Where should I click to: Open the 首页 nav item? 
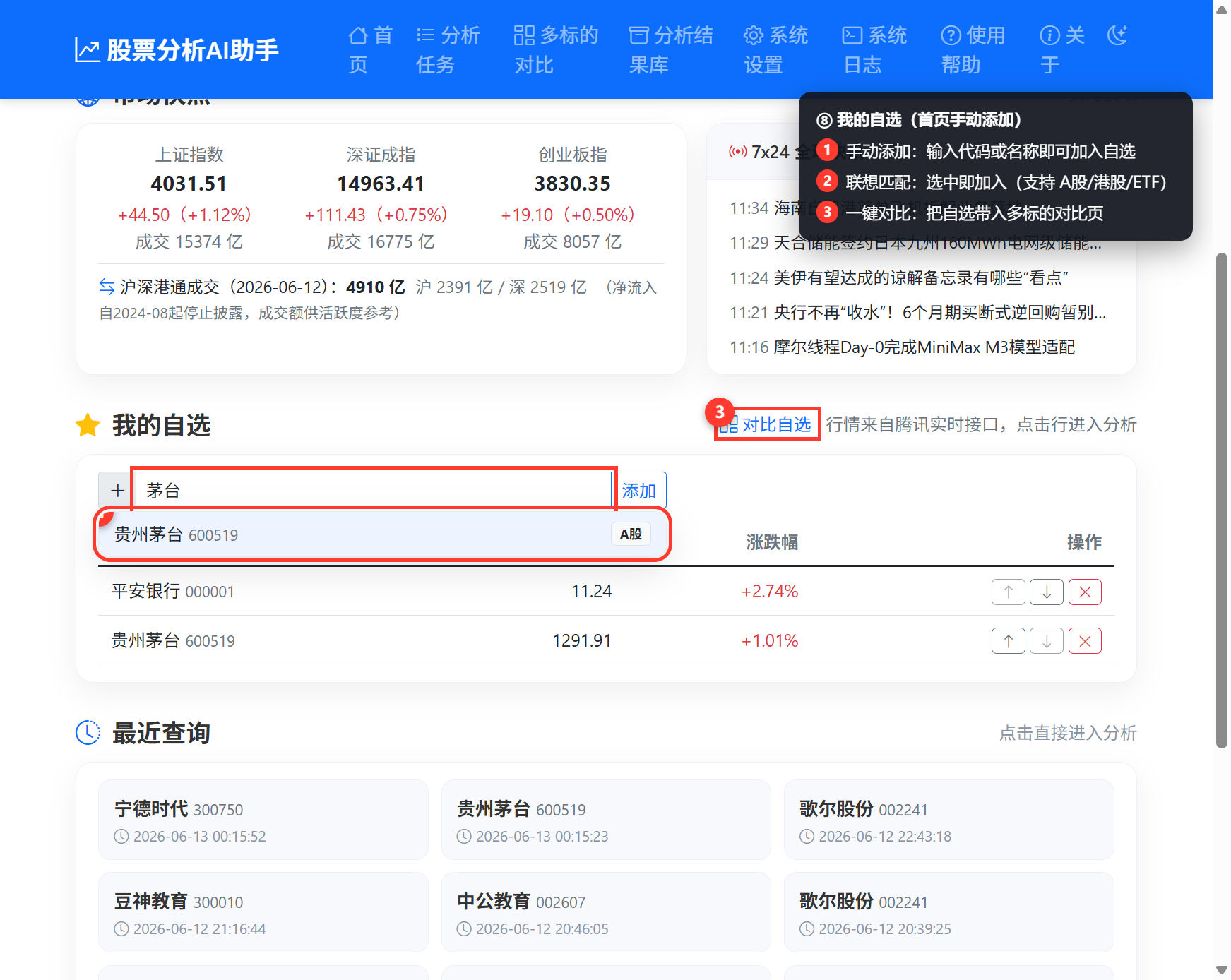coord(370,50)
